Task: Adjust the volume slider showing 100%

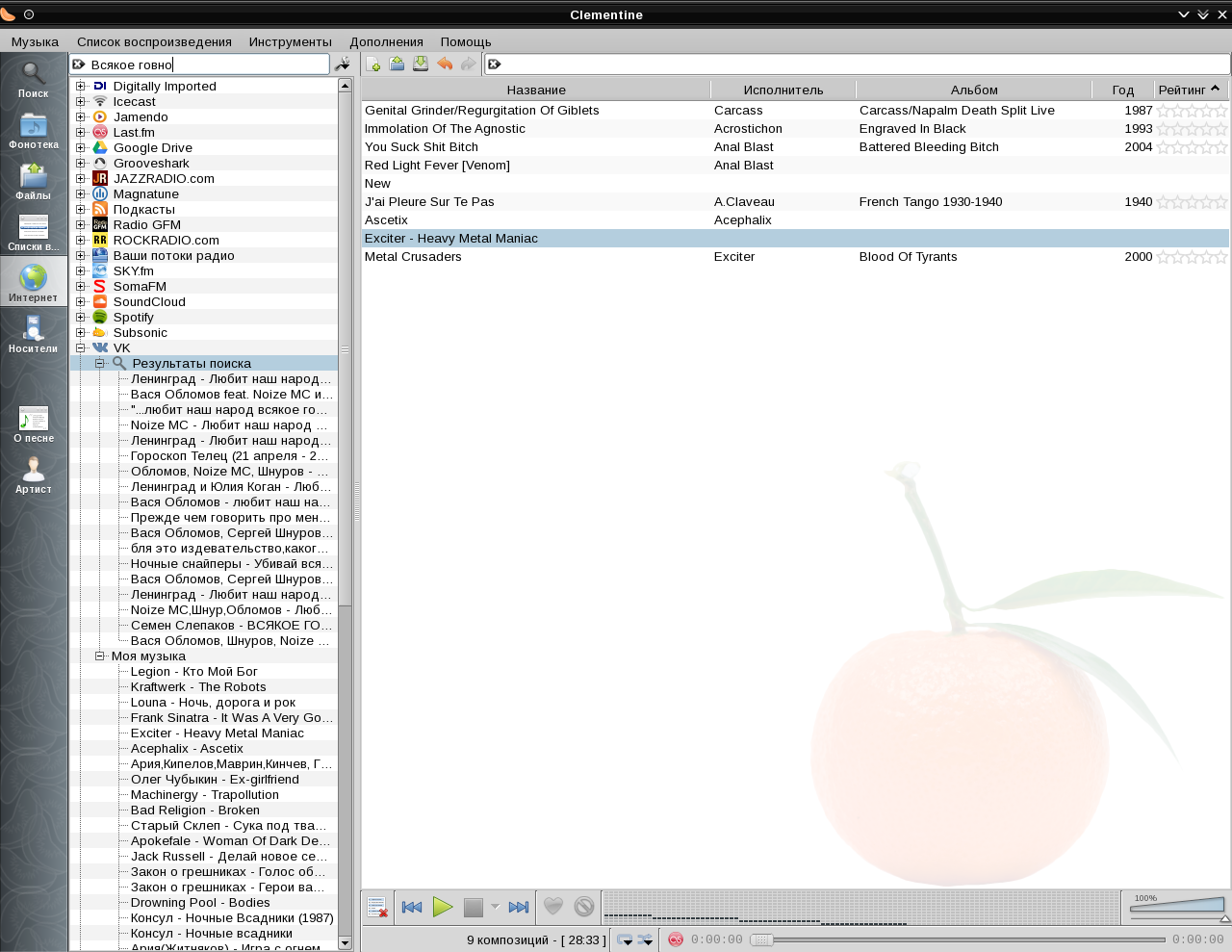Action: click(1178, 907)
